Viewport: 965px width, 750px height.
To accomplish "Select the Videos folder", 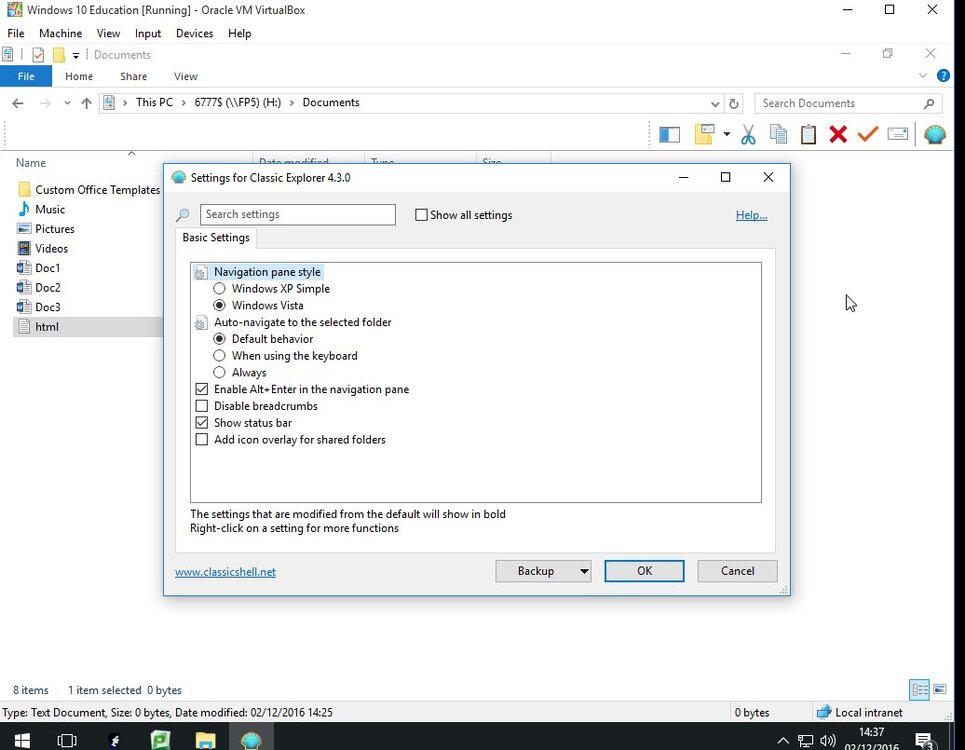I will click(x=43, y=249).
